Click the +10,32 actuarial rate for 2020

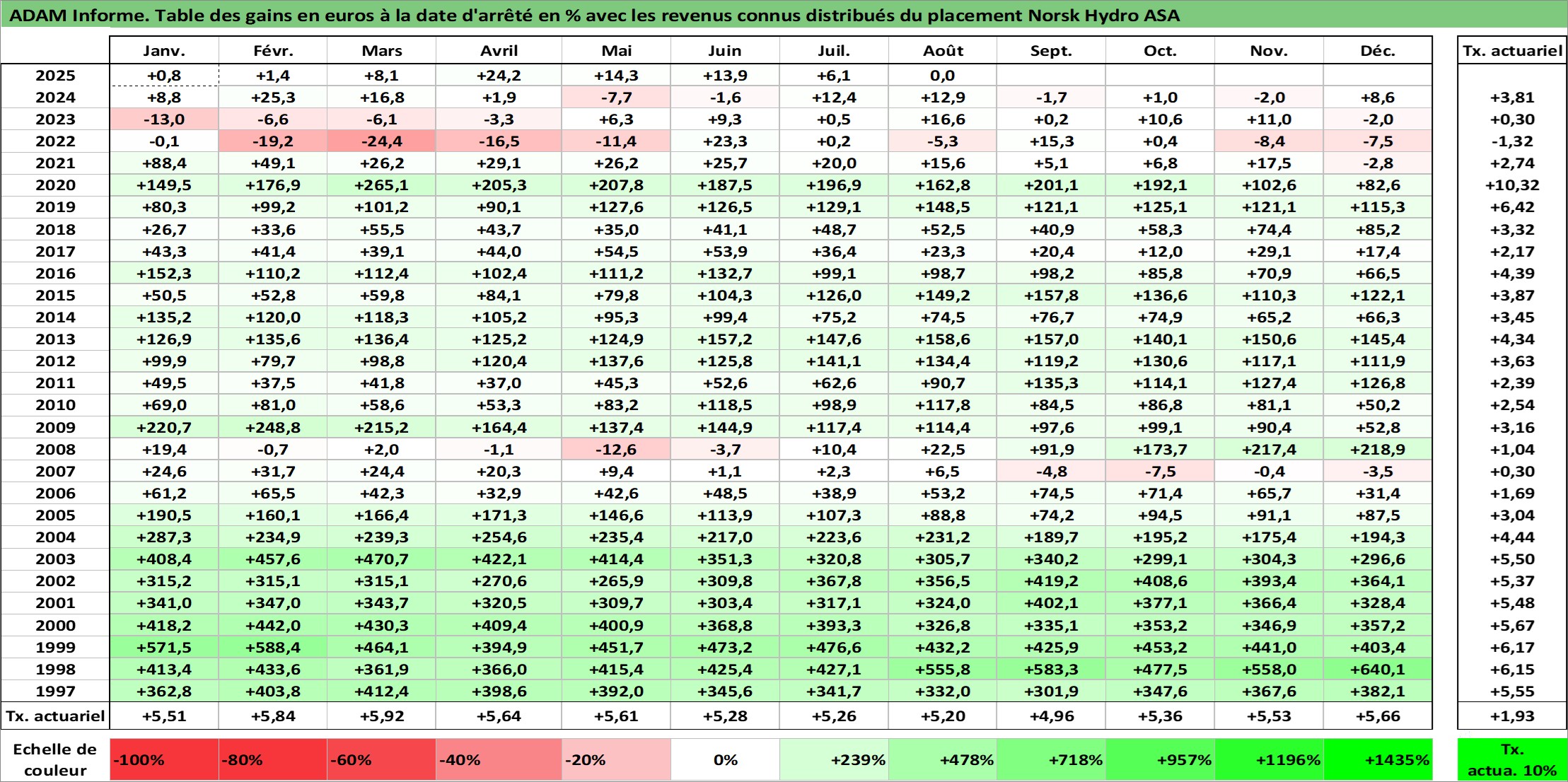(x=1512, y=185)
